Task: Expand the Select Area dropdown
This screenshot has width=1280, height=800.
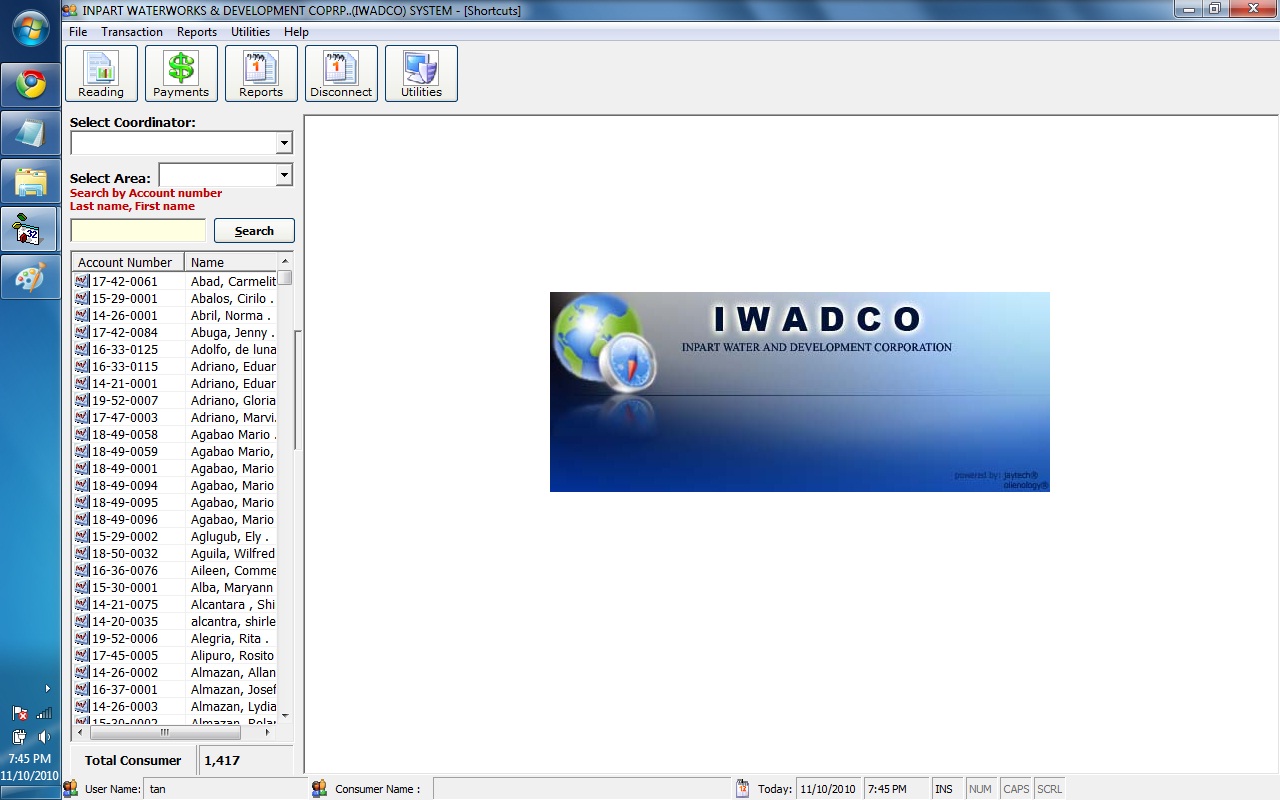Action: coord(285,174)
